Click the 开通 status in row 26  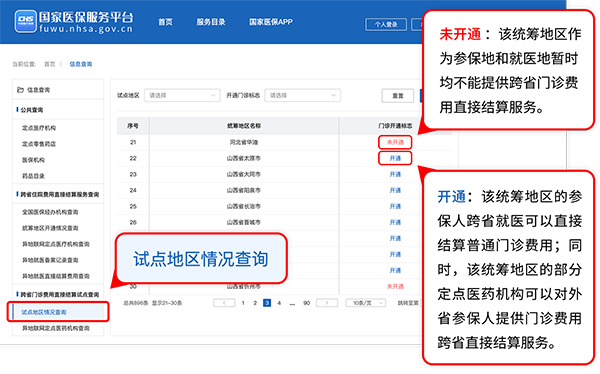point(395,222)
